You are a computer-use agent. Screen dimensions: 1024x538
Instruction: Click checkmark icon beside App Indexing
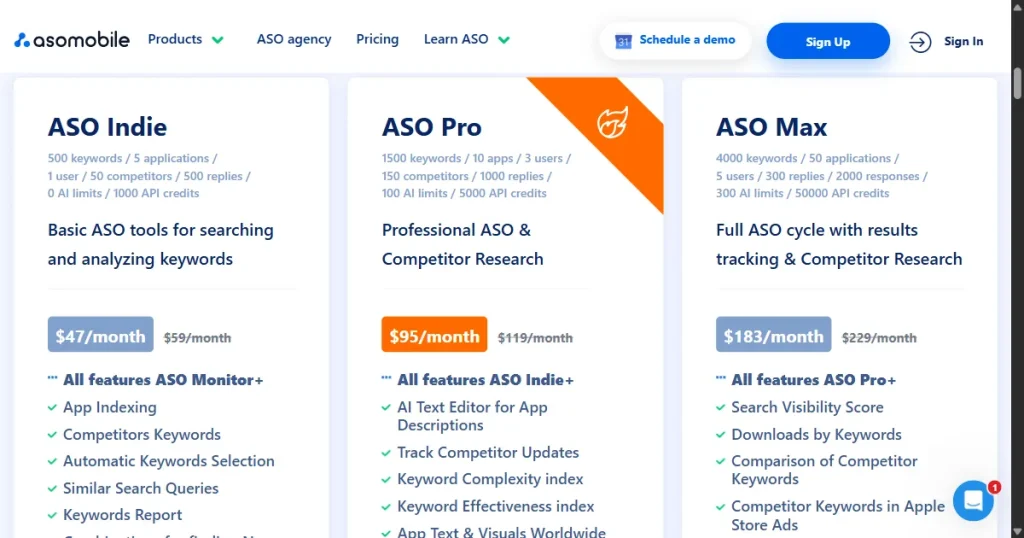tap(52, 407)
